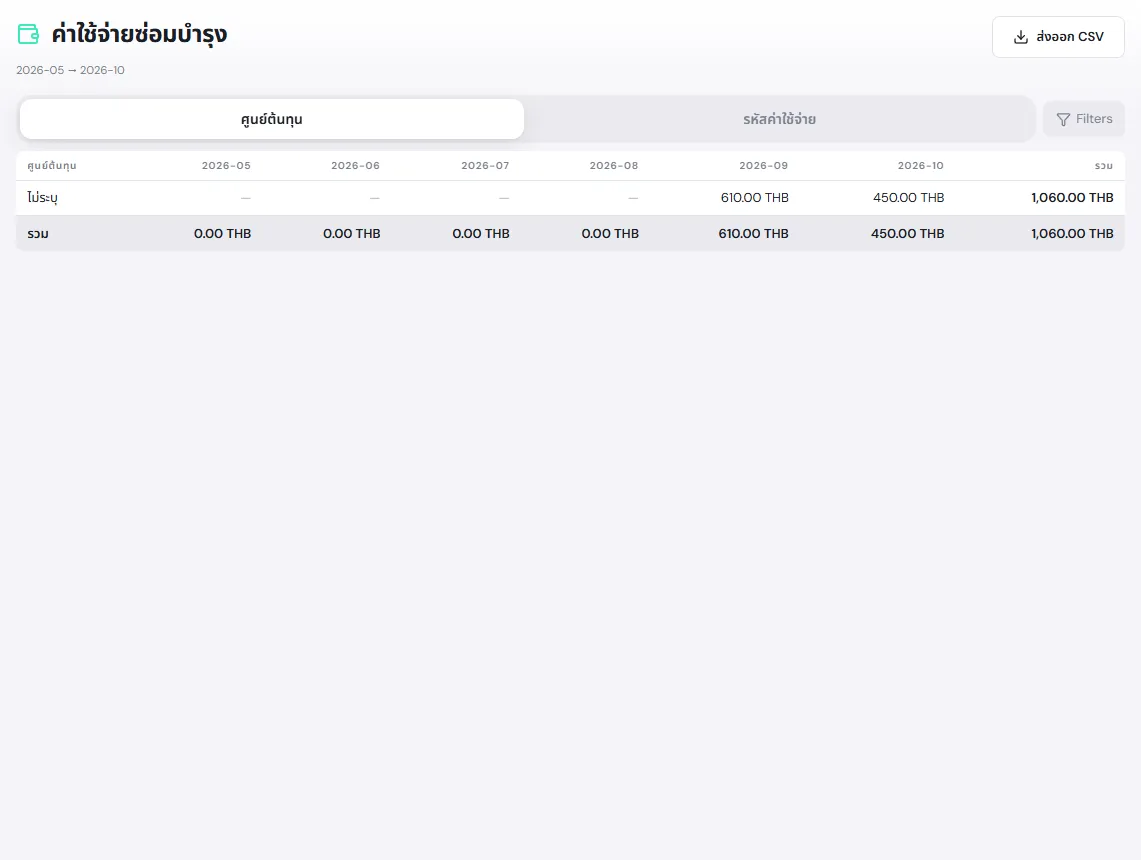Click the green wallet icon beside the title
Viewport: 1141px width, 860px height.
(x=28, y=34)
